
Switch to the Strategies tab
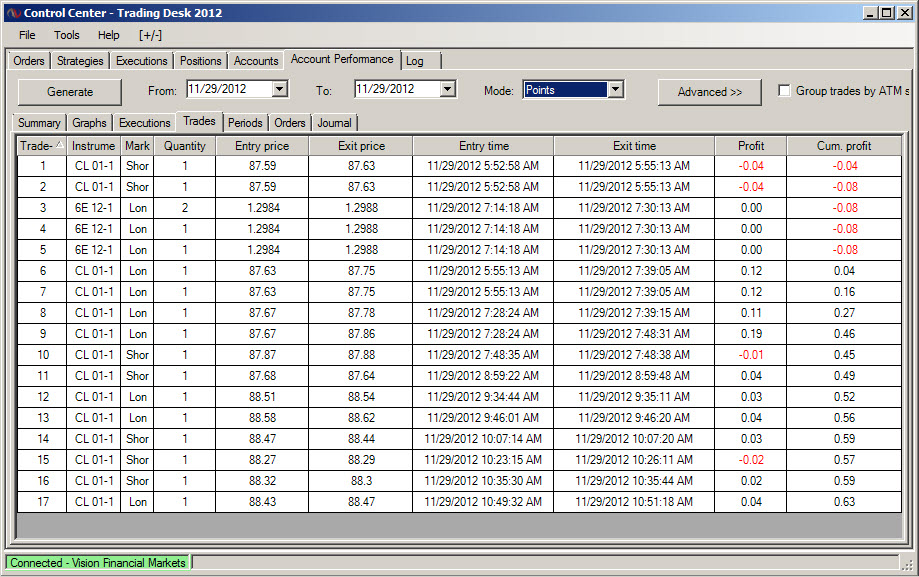[x=80, y=61]
